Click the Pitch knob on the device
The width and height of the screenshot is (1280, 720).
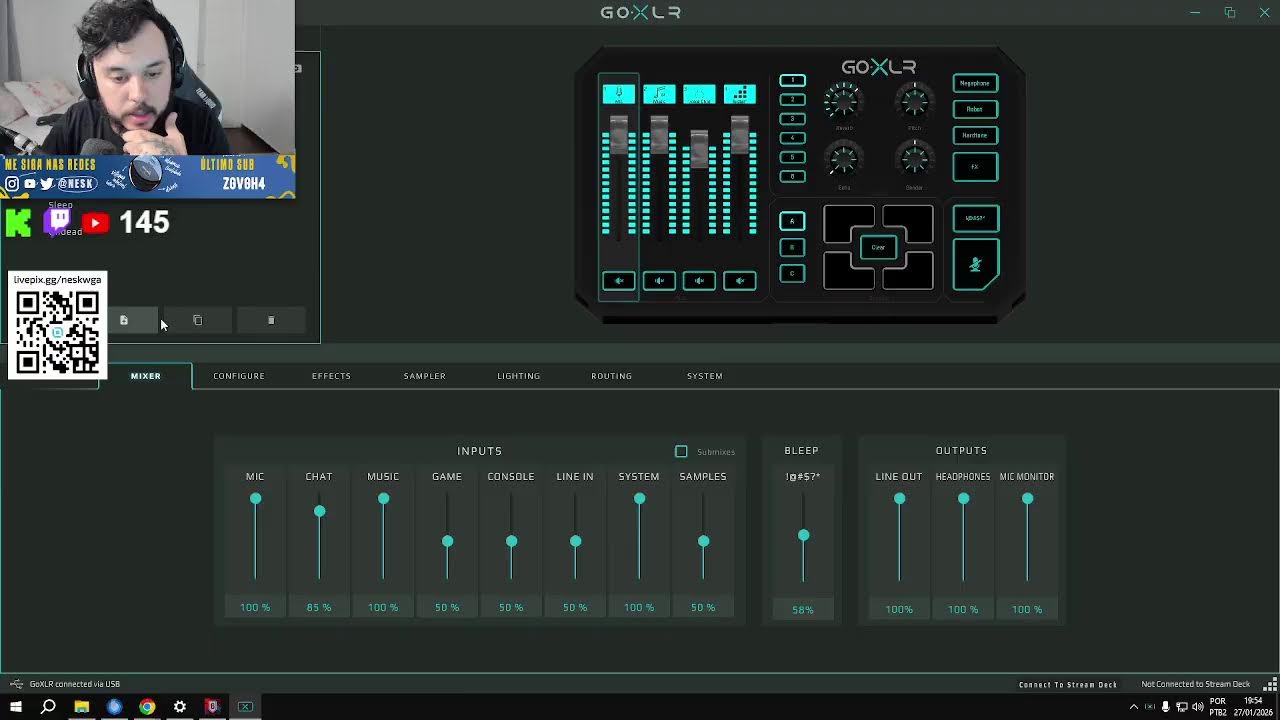click(914, 100)
